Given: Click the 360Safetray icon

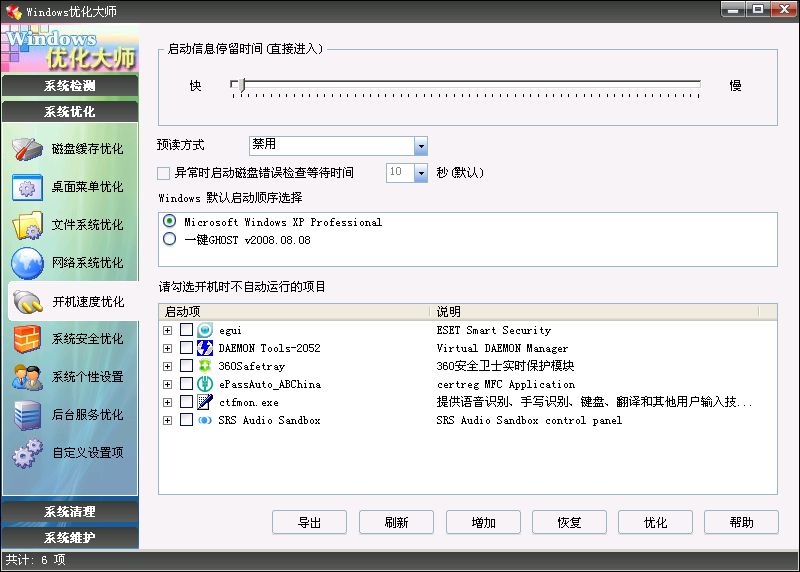Looking at the screenshot, I should 205,366.
